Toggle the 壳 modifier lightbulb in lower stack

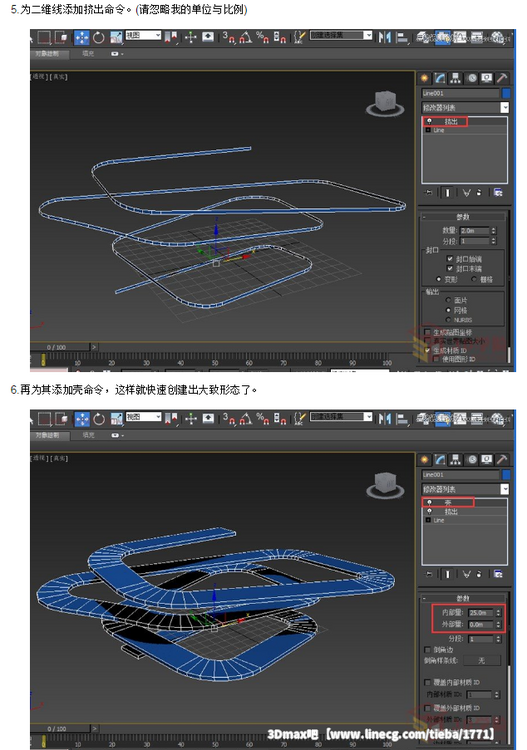click(429, 502)
